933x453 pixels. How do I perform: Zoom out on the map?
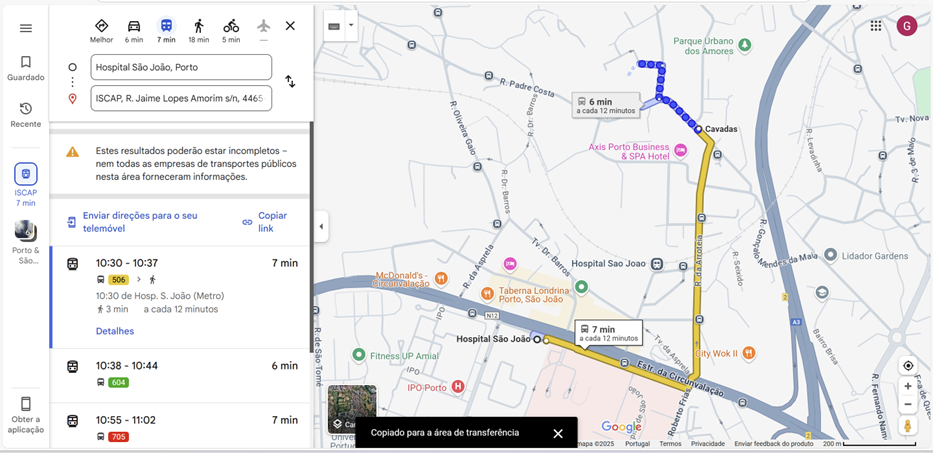tap(907, 405)
